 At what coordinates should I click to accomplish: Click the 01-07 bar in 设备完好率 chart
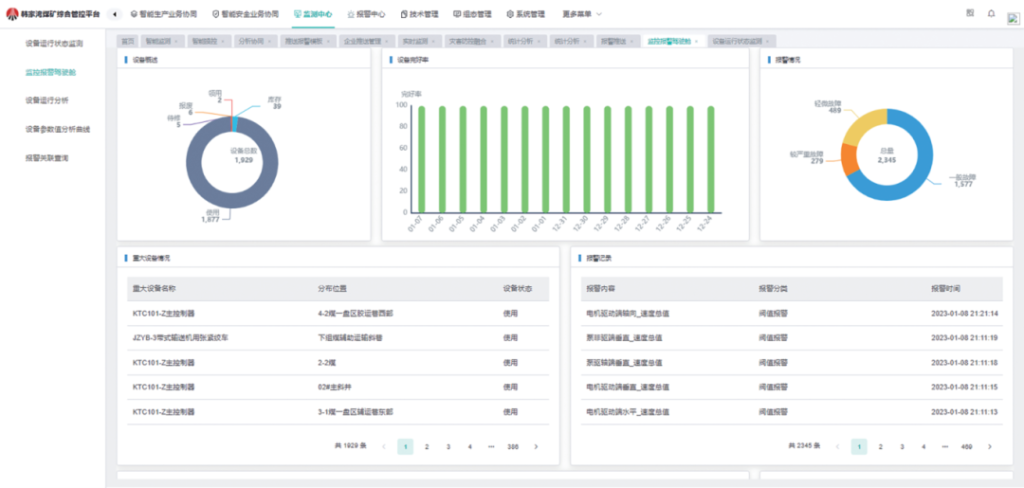tap(422, 158)
